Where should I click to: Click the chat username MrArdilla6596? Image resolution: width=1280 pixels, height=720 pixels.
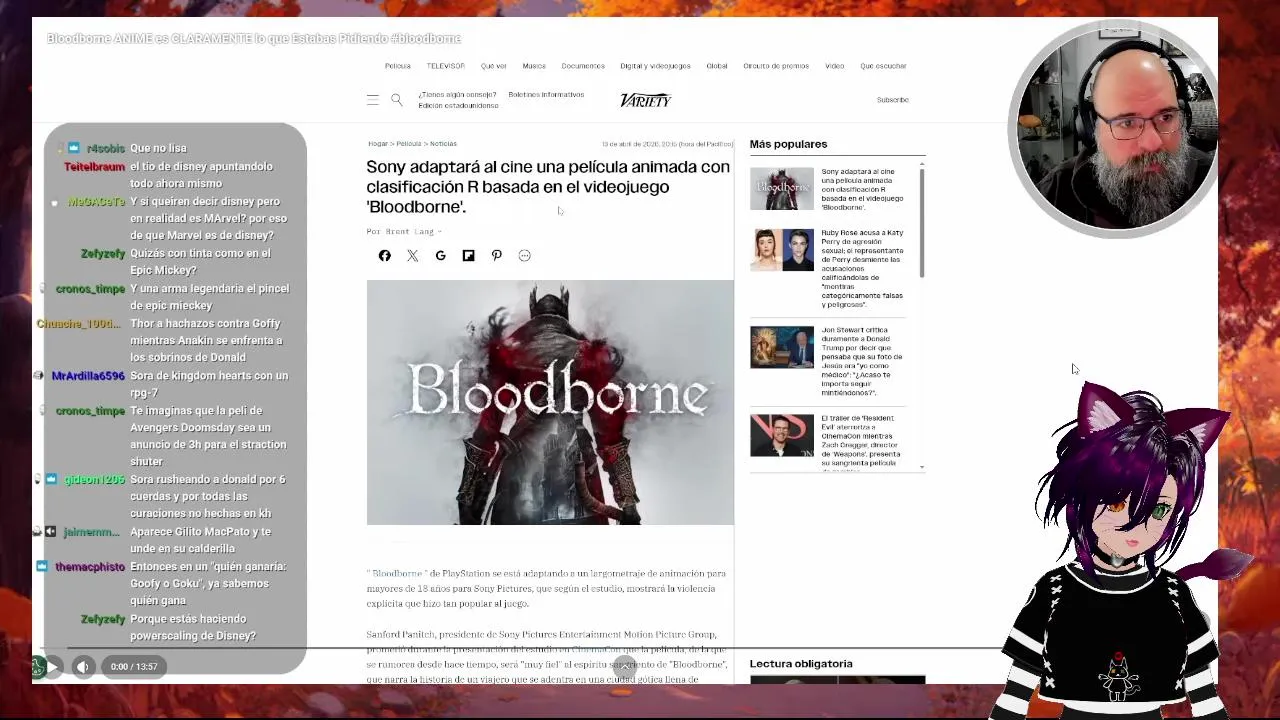pyautogui.click(x=88, y=376)
